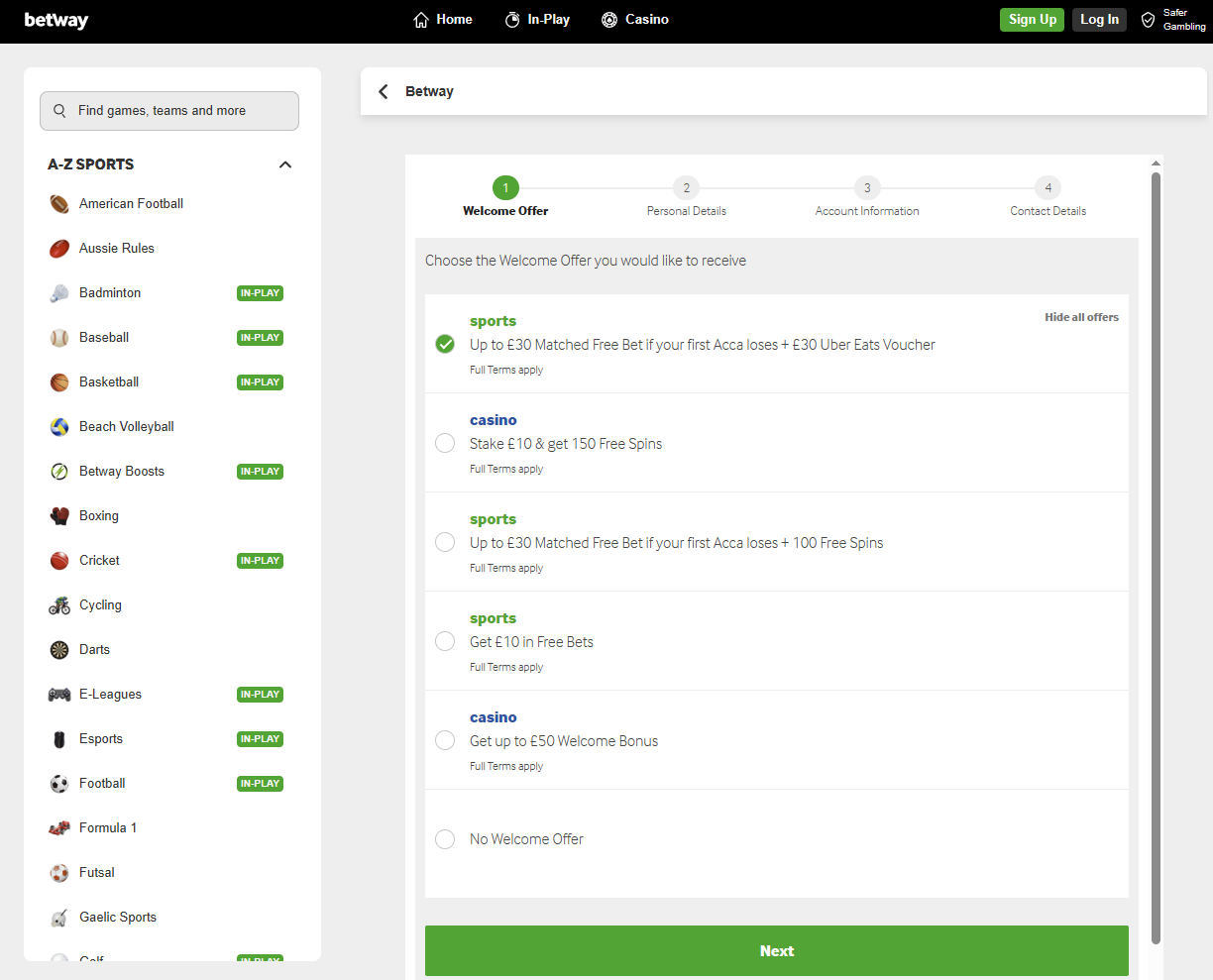Click the Beach Volleyball ball icon
The height and width of the screenshot is (980, 1213).
59,427
